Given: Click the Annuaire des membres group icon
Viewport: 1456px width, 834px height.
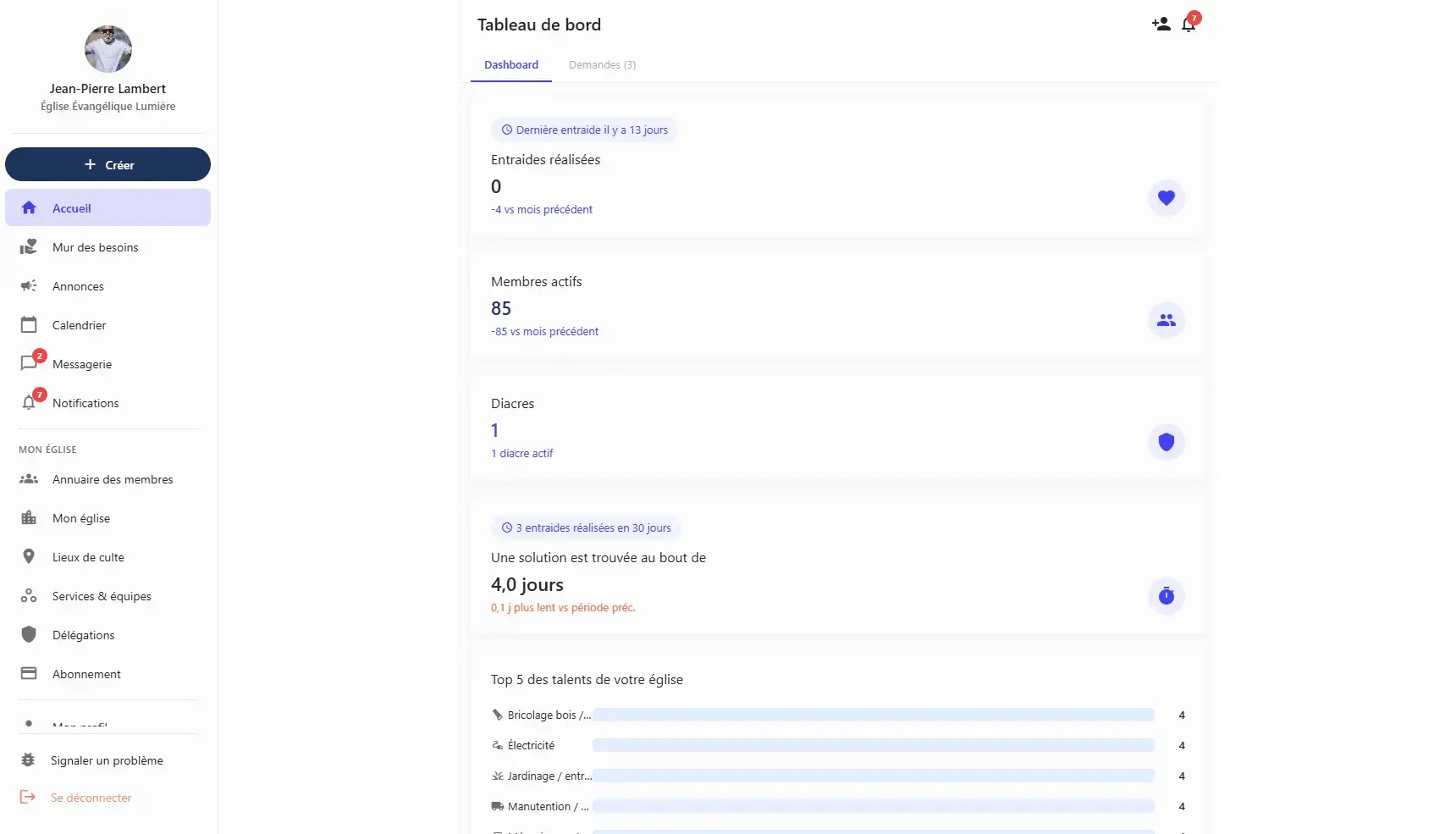Looking at the screenshot, I should click(x=29, y=479).
